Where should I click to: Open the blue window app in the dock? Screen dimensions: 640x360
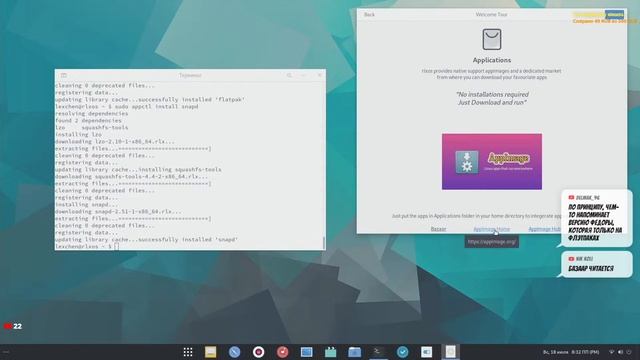pyautogui.click(x=307, y=352)
